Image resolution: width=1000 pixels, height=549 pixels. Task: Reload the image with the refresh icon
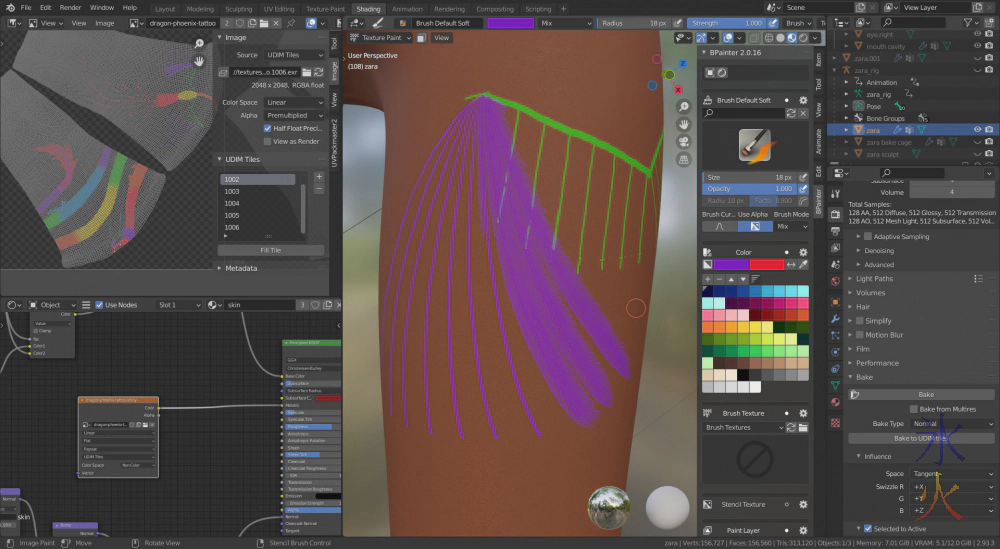click(x=318, y=72)
